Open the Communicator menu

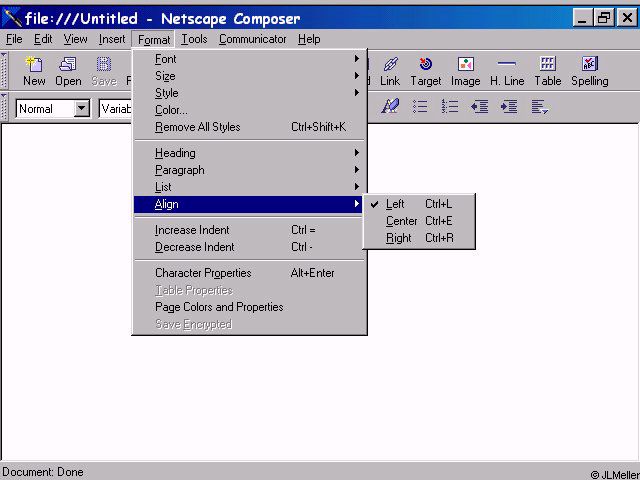coord(252,40)
